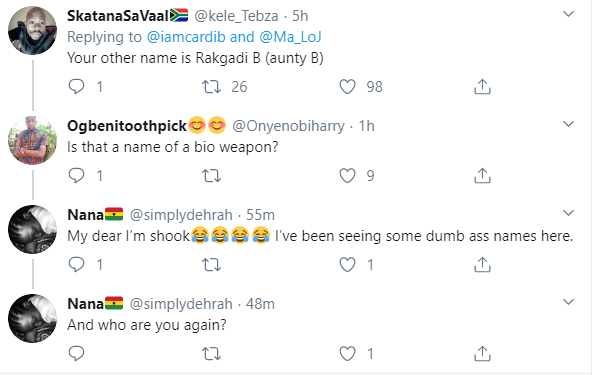Reply to the bio weapon tweet
The width and height of the screenshot is (604, 375).
[76, 176]
